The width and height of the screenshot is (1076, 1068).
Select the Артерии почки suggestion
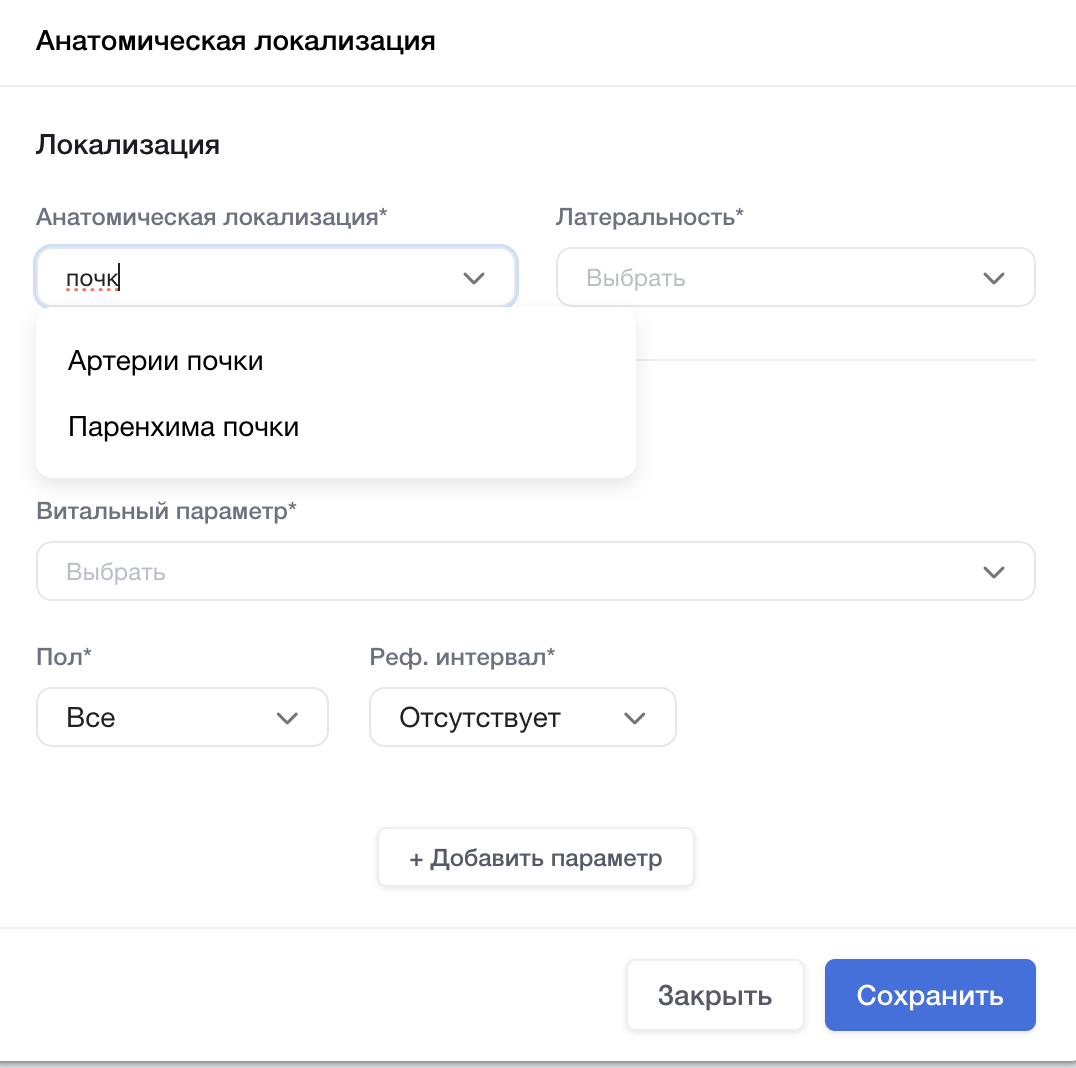pyautogui.click(x=166, y=361)
